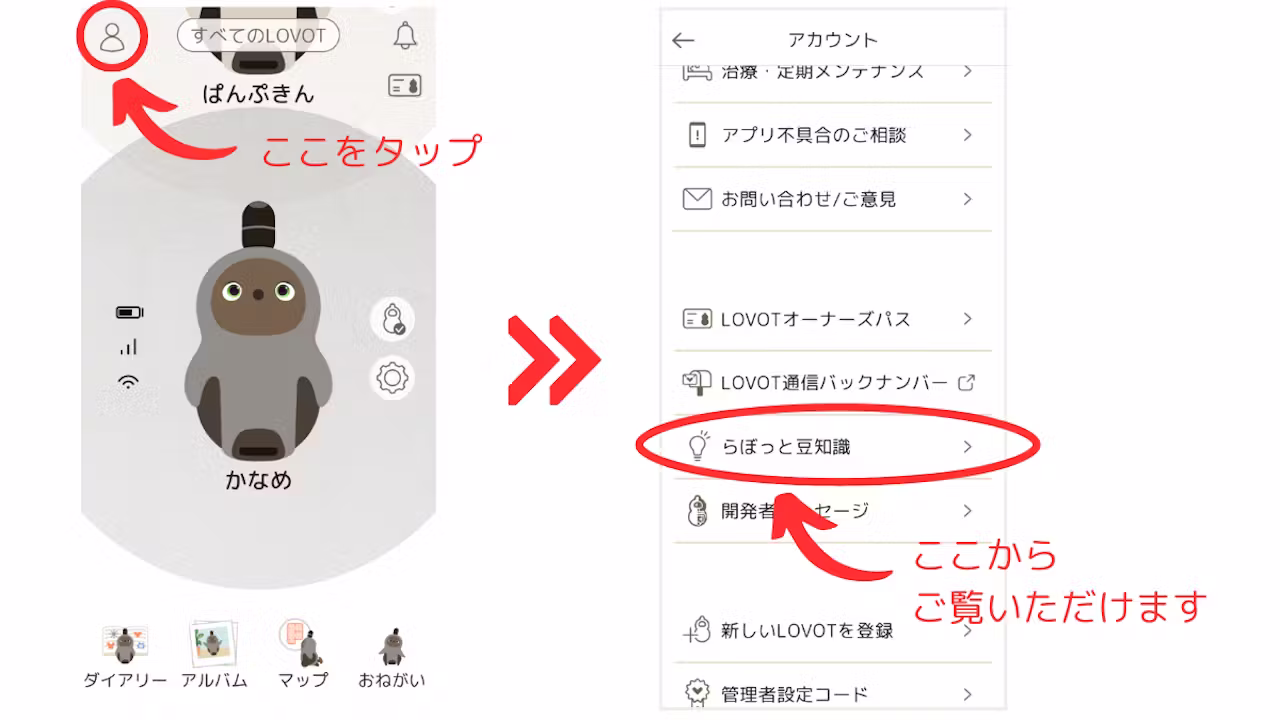Expand 開発者メッセージ chevron arrow
Image resolution: width=1280 pixels, height=720 pixels.
click(x=967, y=511)
